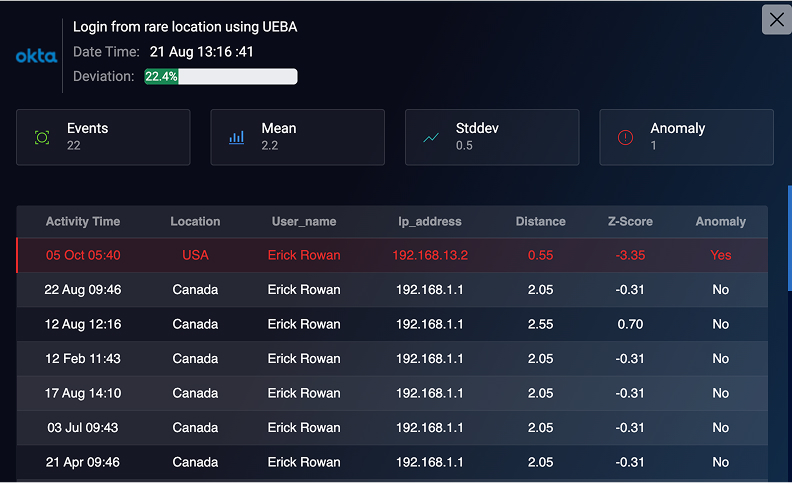Click the red Anomaly alert icon
The image size is (792, 483).
[x=625, y=137]
